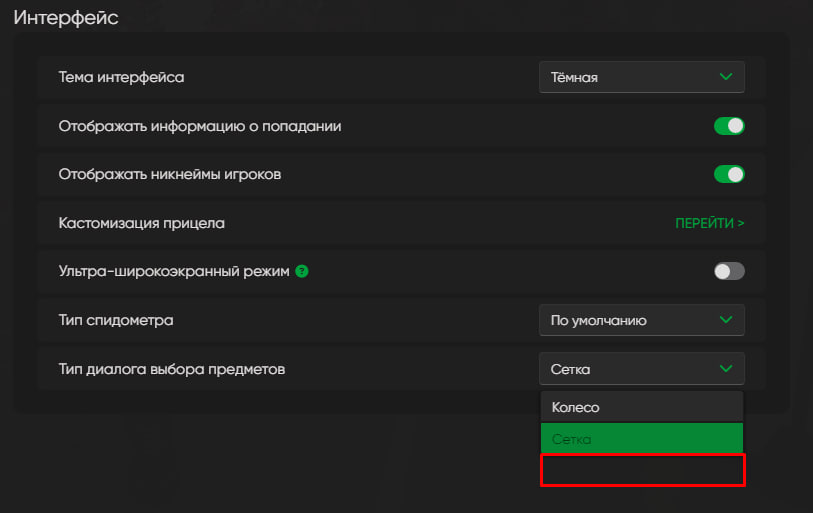The height and width of the screenshot is (513, 813).
Task: Click the Тема интерфейса label text
Action: coord(121,77)
